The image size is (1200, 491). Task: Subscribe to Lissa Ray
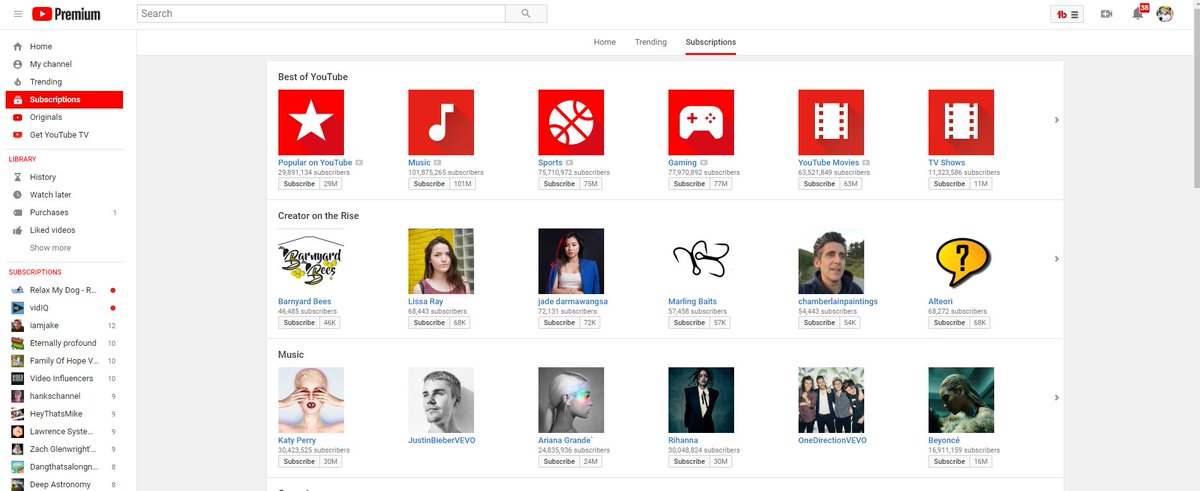(429, 323)
